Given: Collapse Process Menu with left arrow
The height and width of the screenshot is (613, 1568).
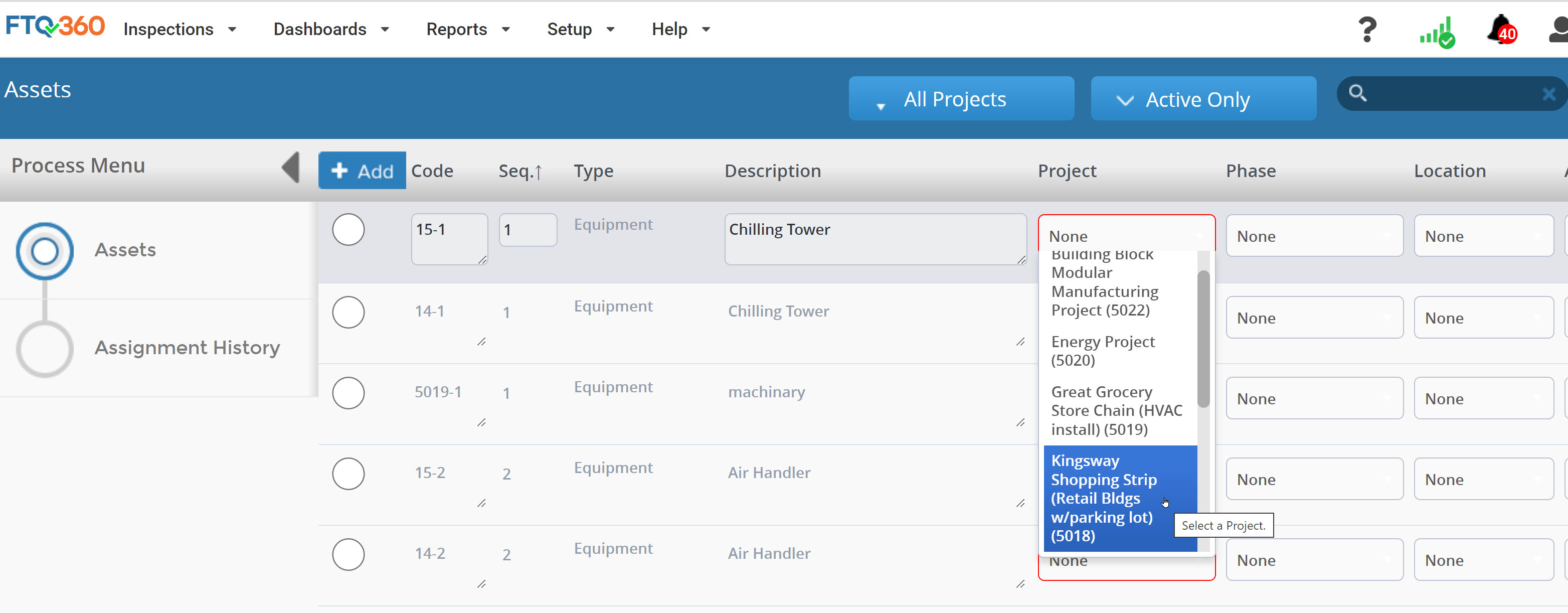Looking at the screenshot, I should coord(291,167).
